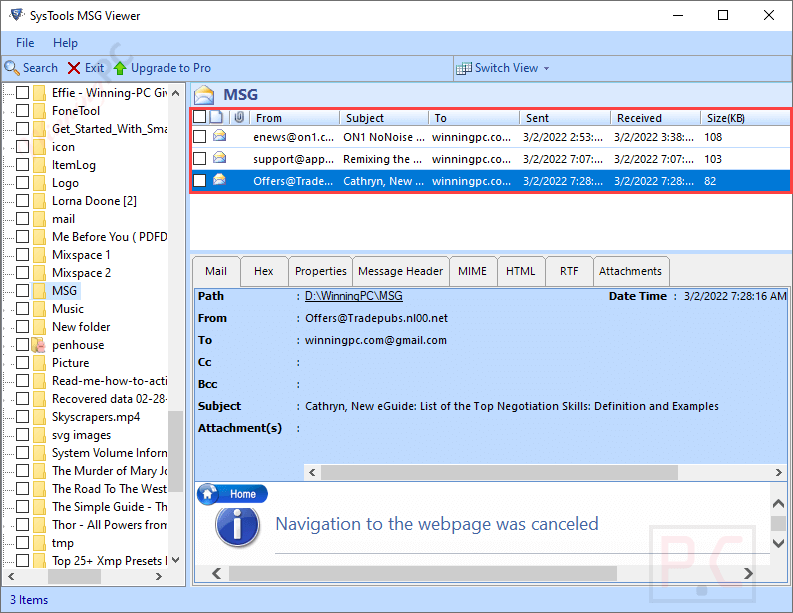This screenshot has width=793, height=613.
Task: Select the Remixing the subject cell
Action: pos(383,159)
